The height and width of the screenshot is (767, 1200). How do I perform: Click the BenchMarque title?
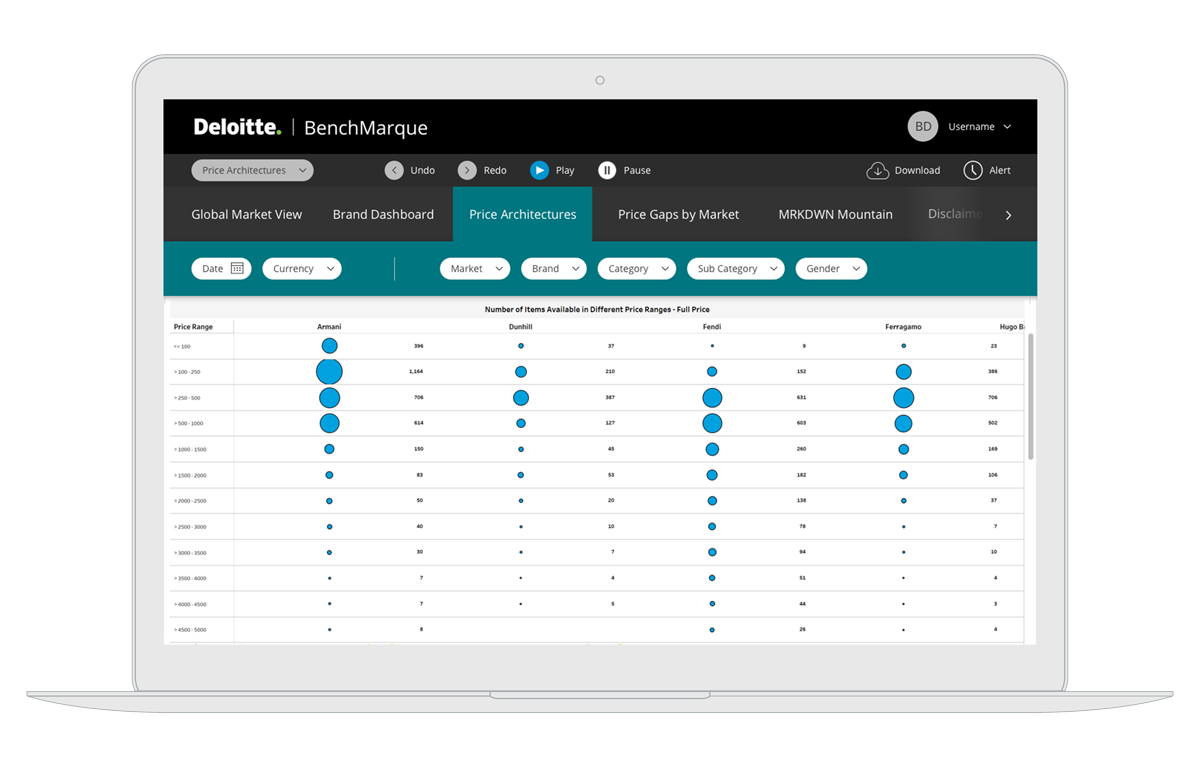(365, 128)
